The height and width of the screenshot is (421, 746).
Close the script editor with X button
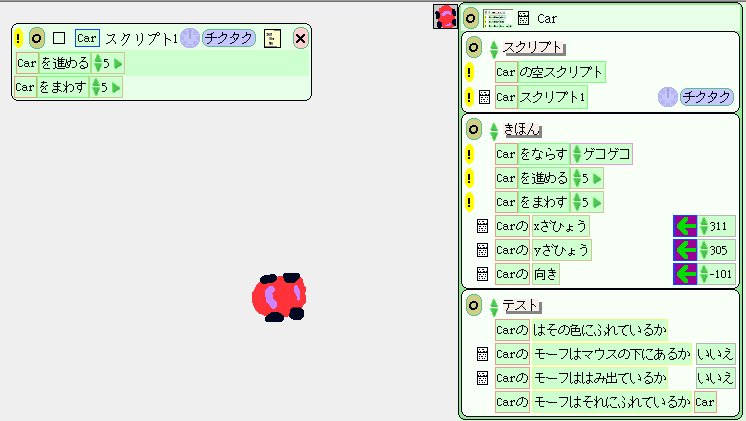300,38
